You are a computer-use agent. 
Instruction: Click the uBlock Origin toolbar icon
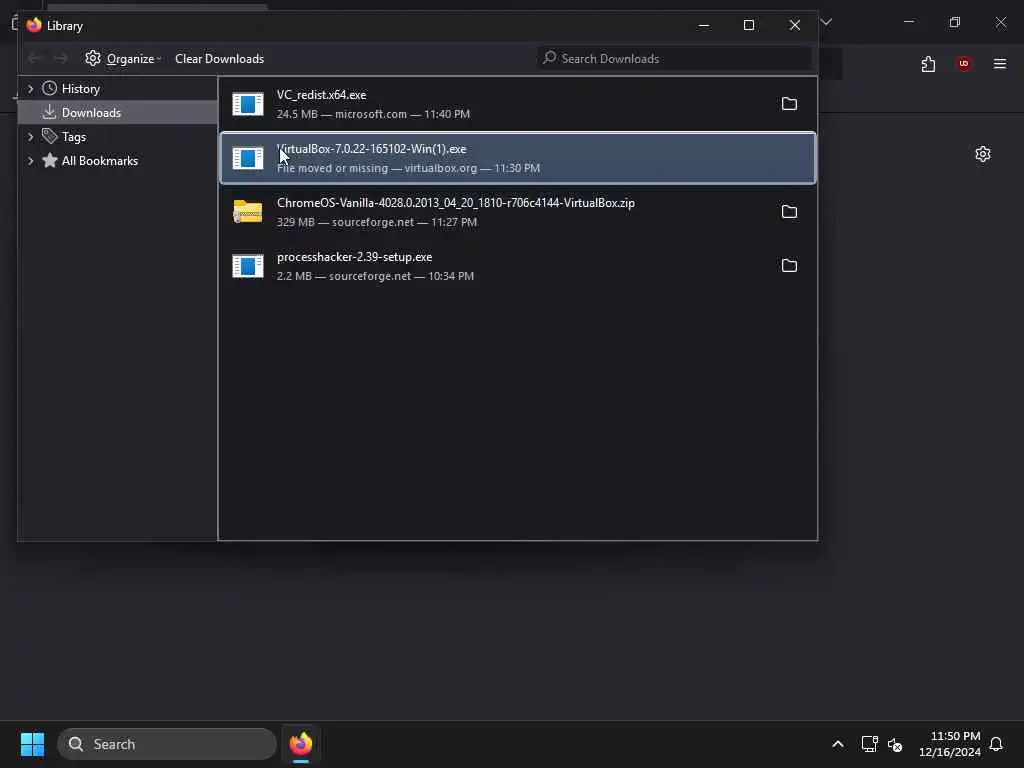pos(964,64)
